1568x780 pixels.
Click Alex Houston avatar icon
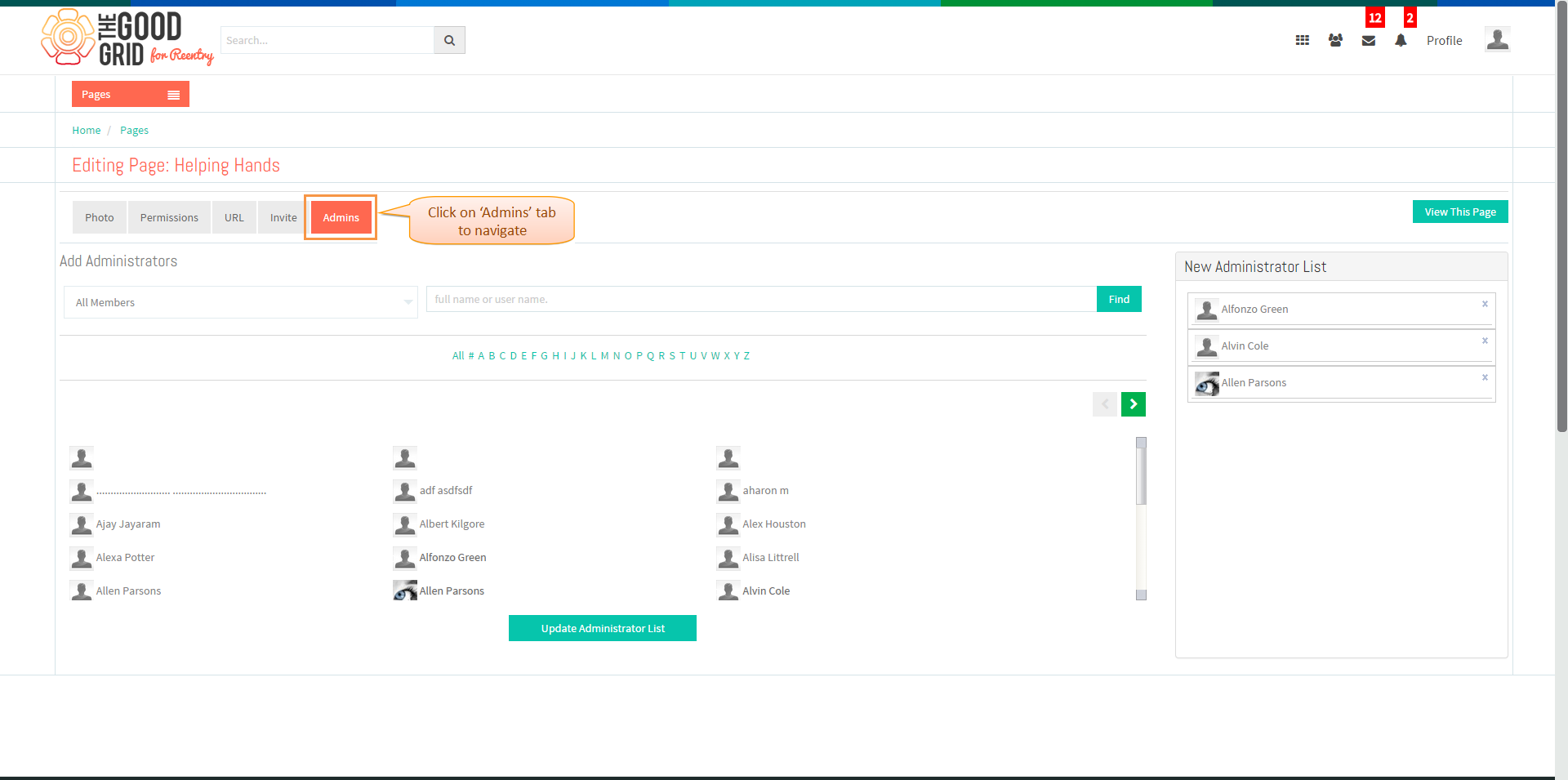click(x=728, y=524)
